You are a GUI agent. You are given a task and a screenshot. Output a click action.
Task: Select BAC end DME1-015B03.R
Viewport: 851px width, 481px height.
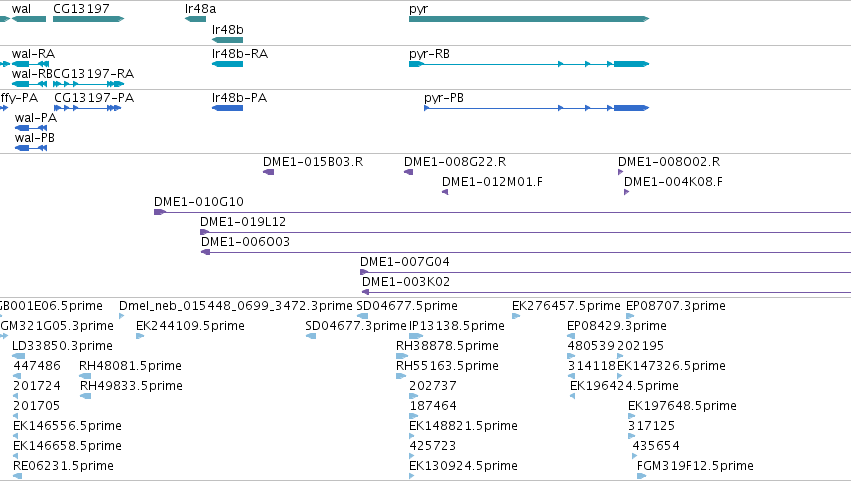click(x=268, y=172)
